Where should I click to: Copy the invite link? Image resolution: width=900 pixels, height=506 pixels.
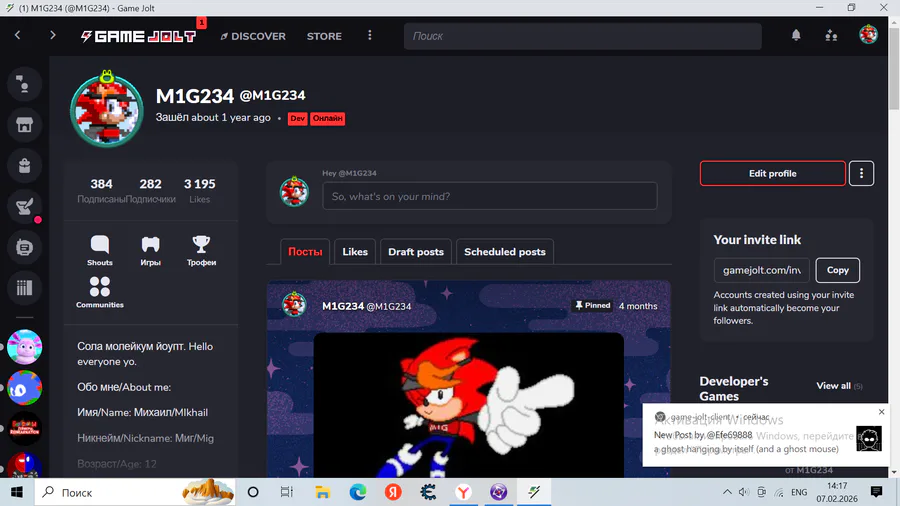tap(837, 270)
